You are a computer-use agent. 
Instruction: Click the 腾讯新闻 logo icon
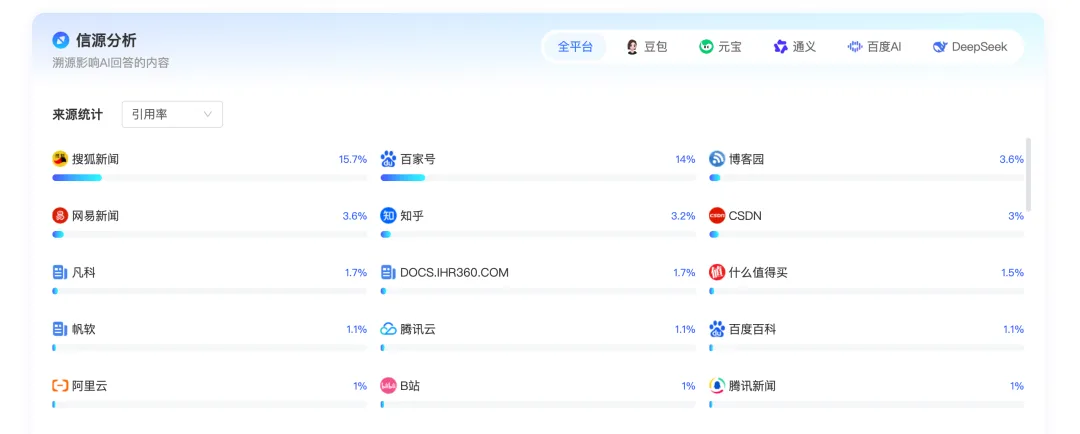(717, 386)
